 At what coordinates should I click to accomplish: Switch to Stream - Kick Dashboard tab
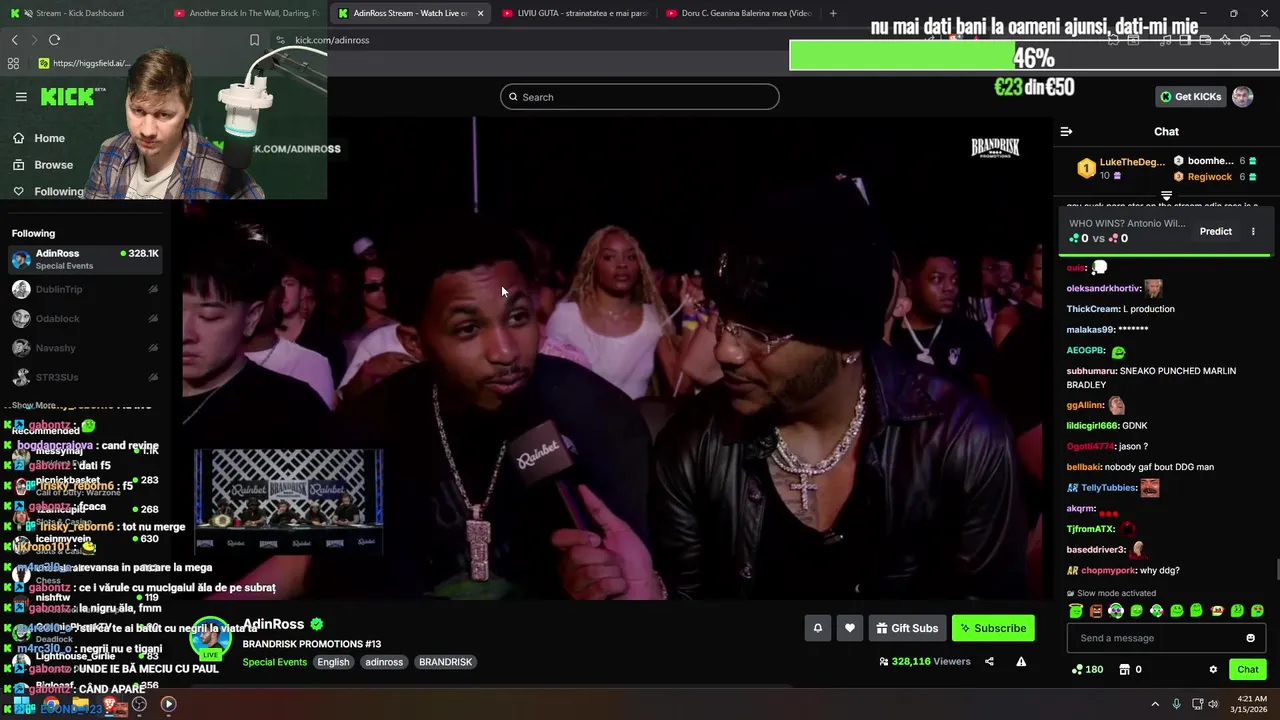point(80,13)
